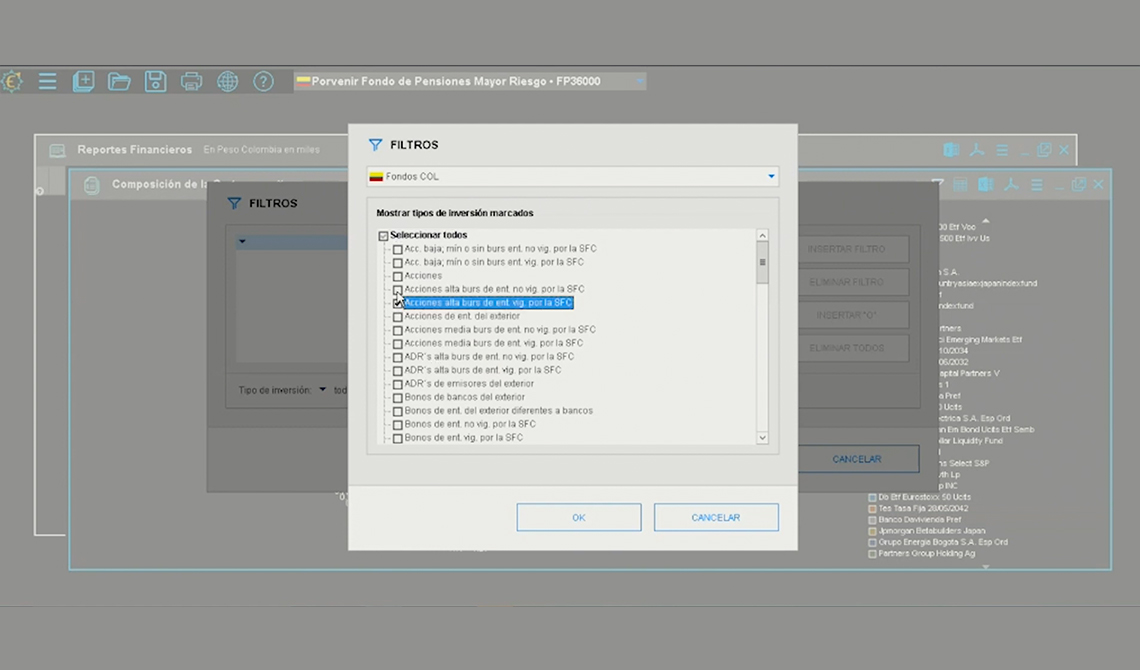This screenshot has height=670, width=1140.
Task: Click the open folder toolbar icon
Action: pyautogui.click(x=119, y=81)
